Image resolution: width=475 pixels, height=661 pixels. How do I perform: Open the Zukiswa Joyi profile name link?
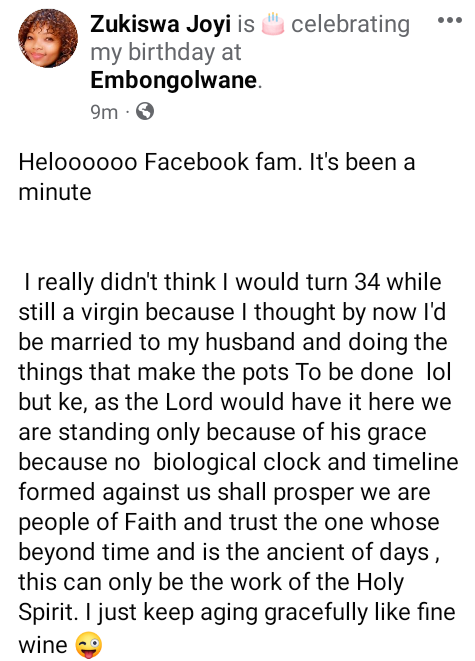[x=160, y=24]
